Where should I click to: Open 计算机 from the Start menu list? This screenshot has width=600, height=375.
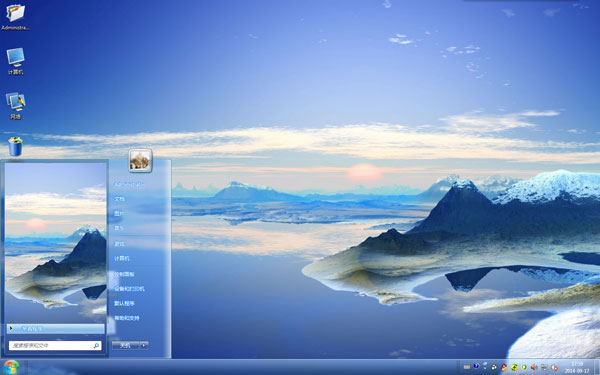(x=122, y=259)
